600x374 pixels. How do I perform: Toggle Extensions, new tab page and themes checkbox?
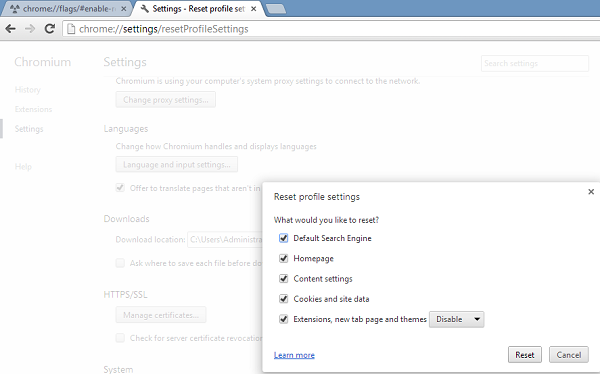(284, 319)
